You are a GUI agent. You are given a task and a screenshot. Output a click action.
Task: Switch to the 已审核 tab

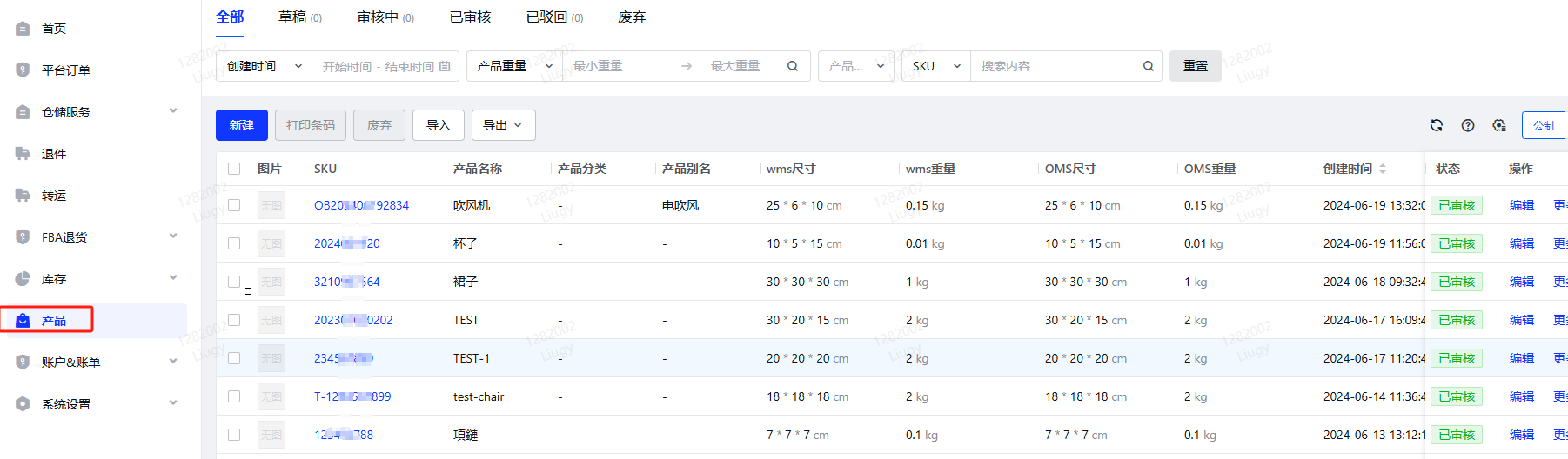[470, 17]
